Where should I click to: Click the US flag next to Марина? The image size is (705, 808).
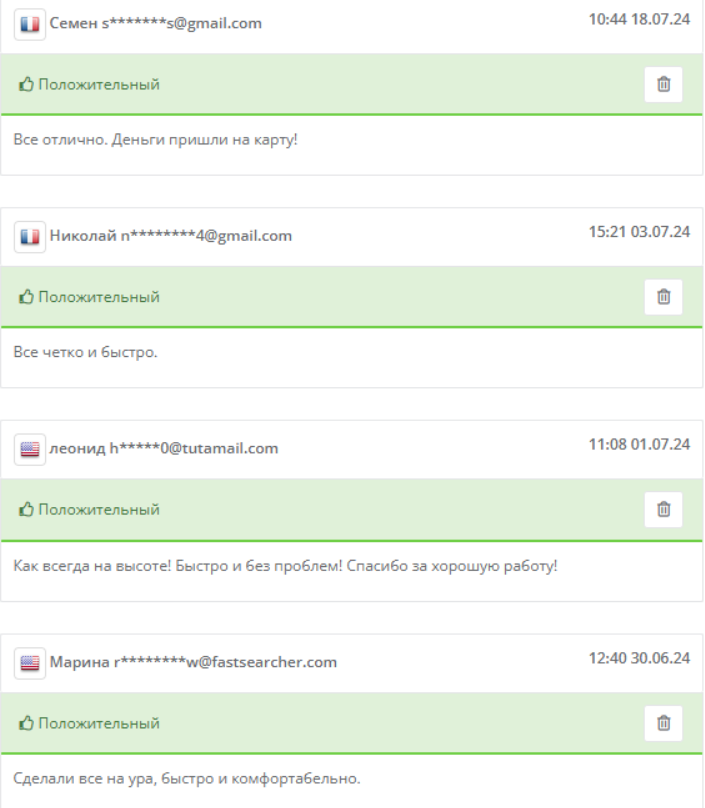click(x=30, y=663)
